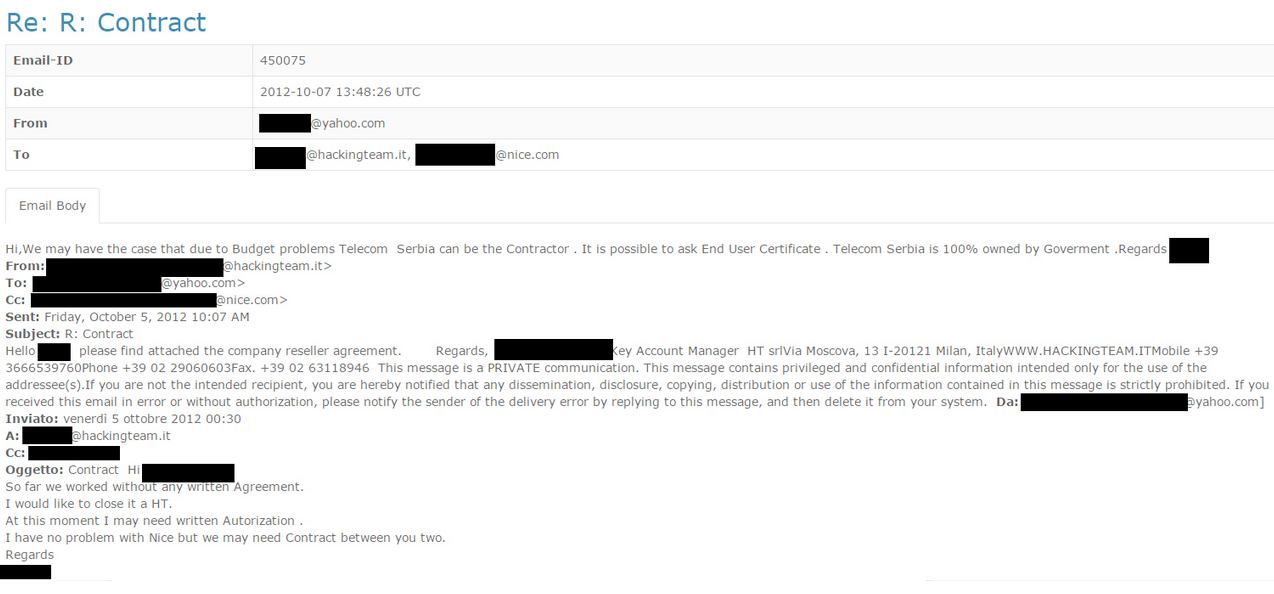Click the Date label cell
Viewport: 1274px width, 594px height.
(129, 92)
